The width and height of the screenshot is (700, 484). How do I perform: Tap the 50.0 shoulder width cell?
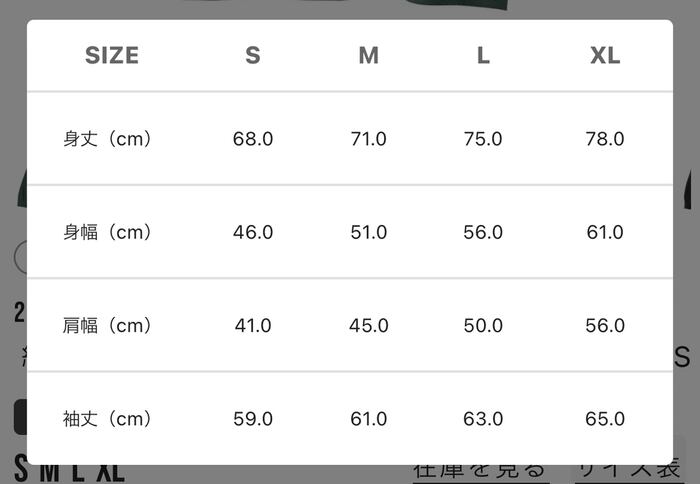(483, 325)
